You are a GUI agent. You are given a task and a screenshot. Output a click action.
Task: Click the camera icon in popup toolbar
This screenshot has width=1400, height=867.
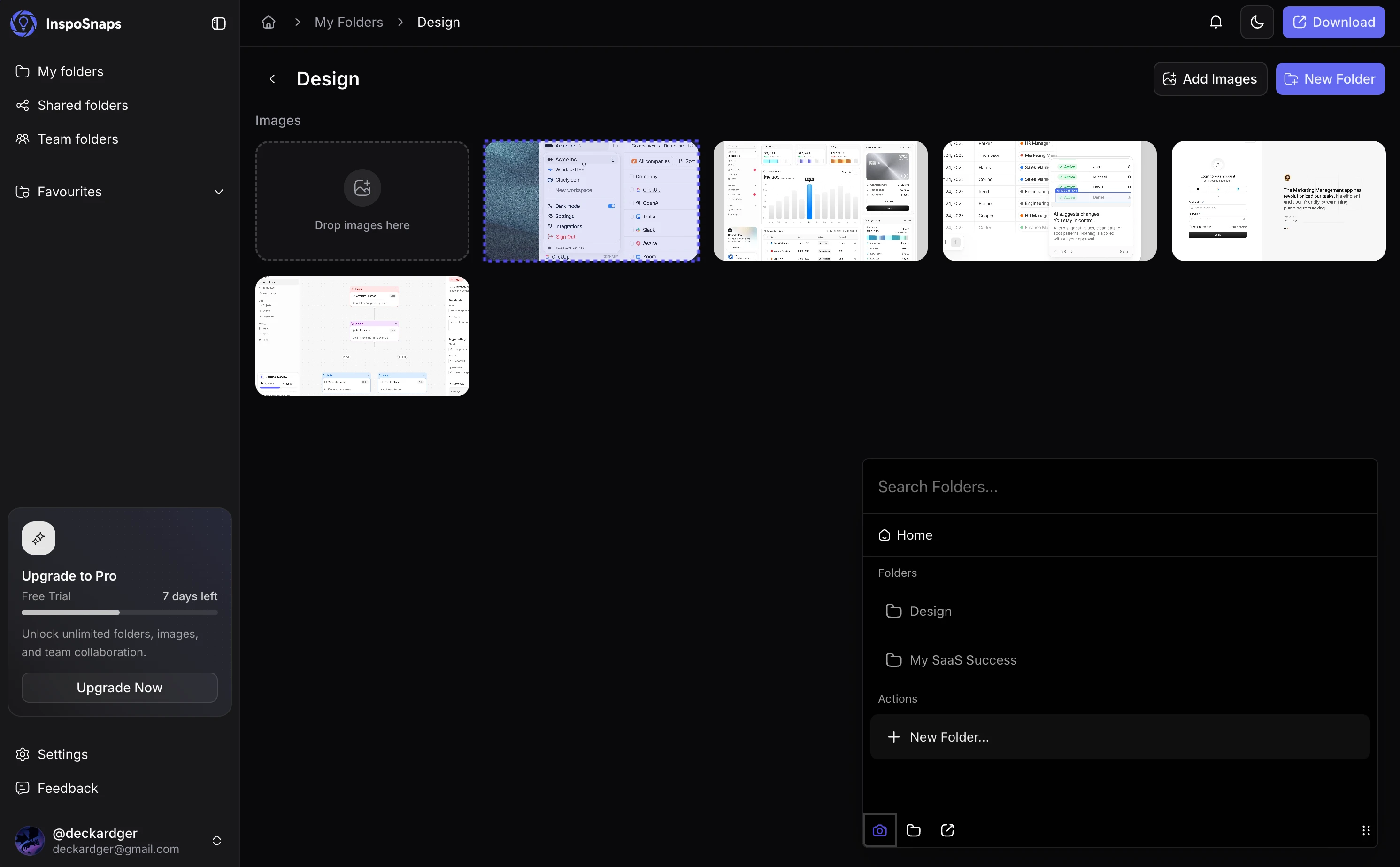[880, 830]
